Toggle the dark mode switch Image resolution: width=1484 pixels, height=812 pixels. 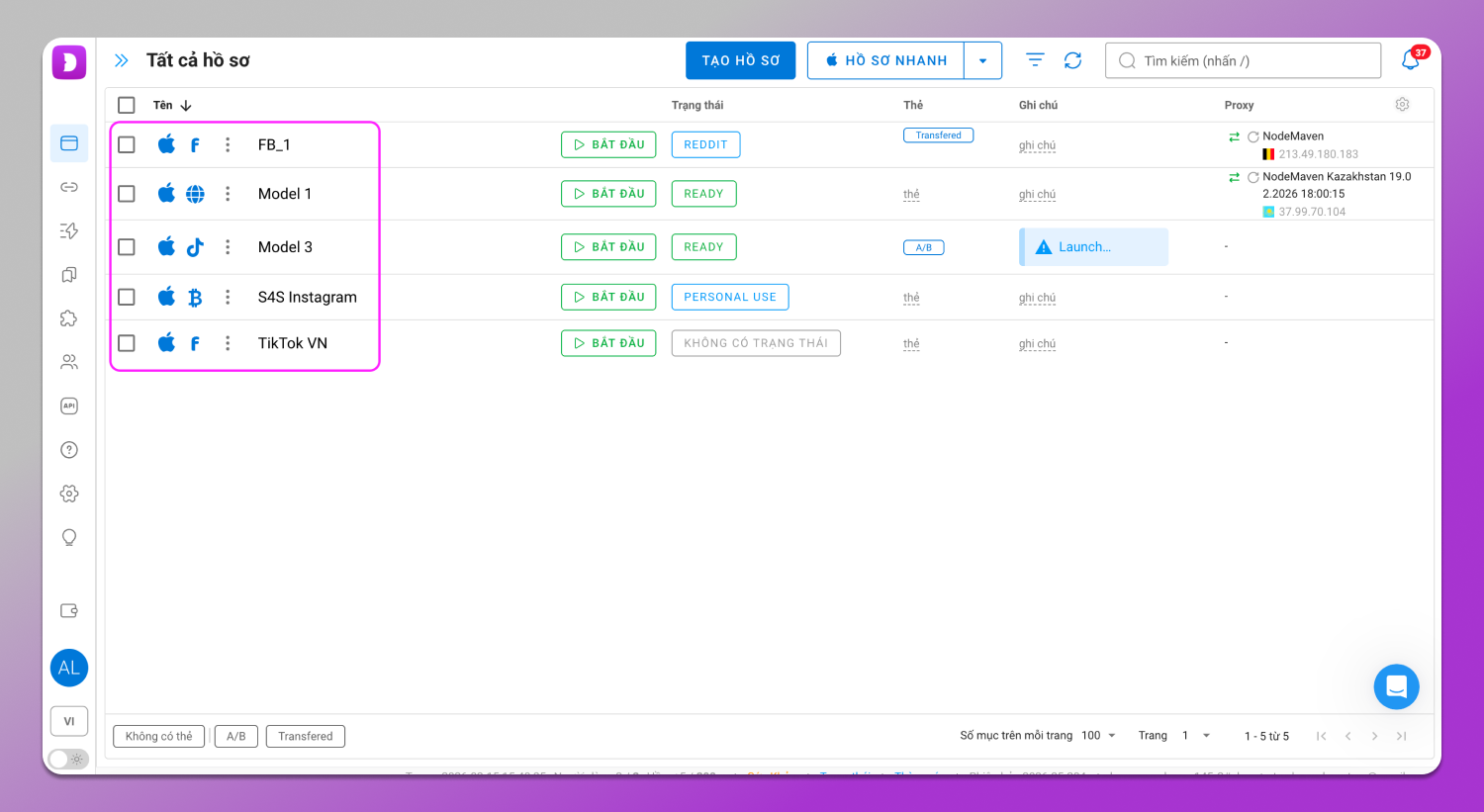tap(68, 759)
